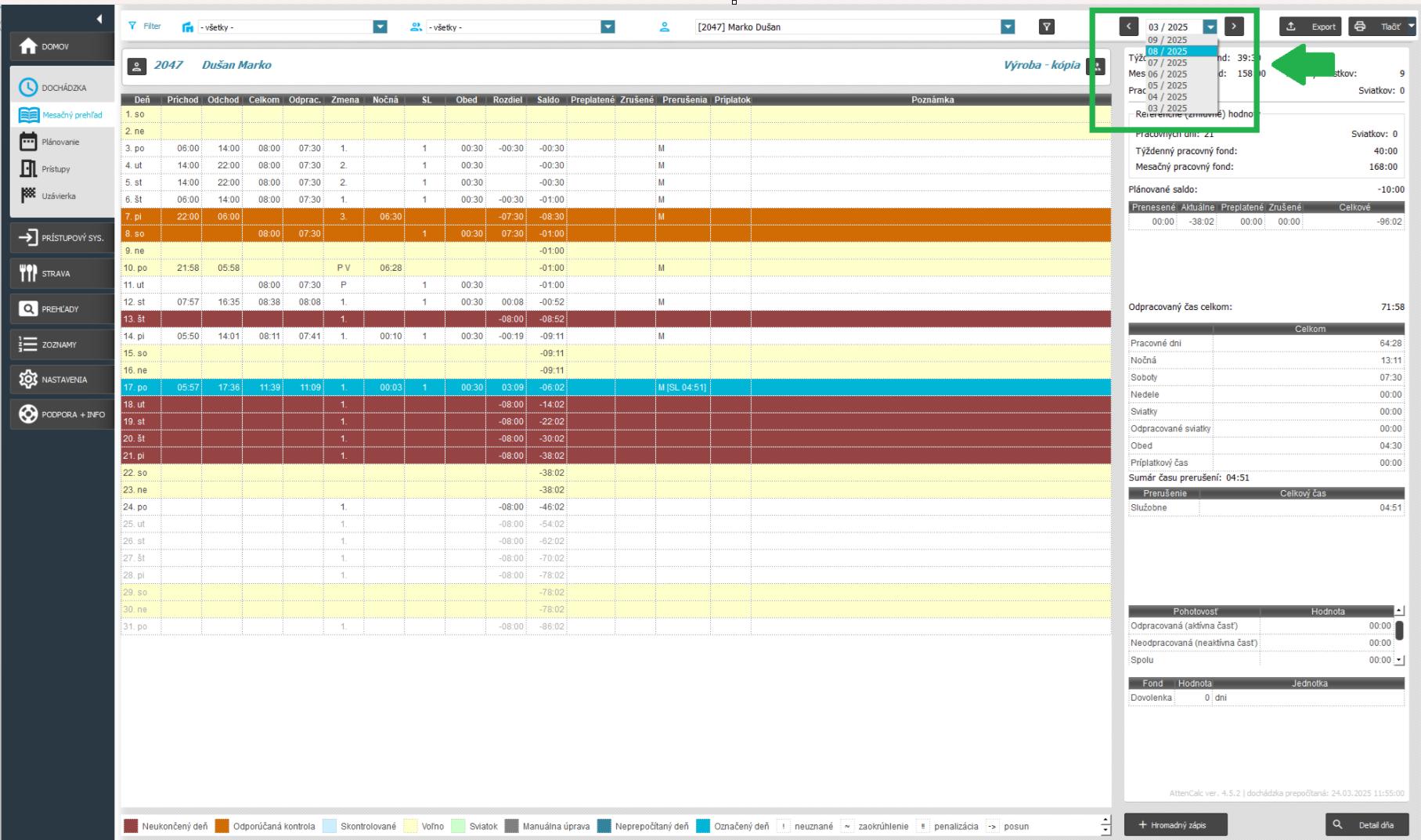Image resolution: width=1421 pixels, height=840 pixels.
Task: Open the Nastavenia settings section
Action: tap(62, 380)
